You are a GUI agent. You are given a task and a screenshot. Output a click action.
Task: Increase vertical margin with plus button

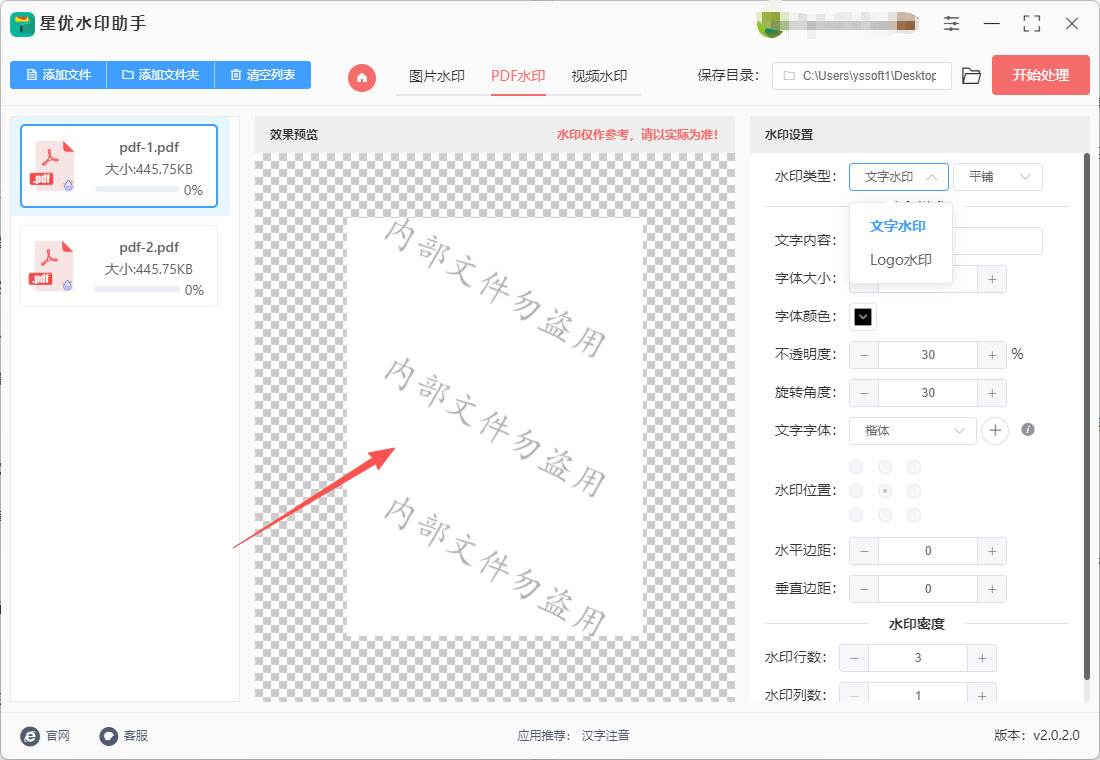coord(992,589)
